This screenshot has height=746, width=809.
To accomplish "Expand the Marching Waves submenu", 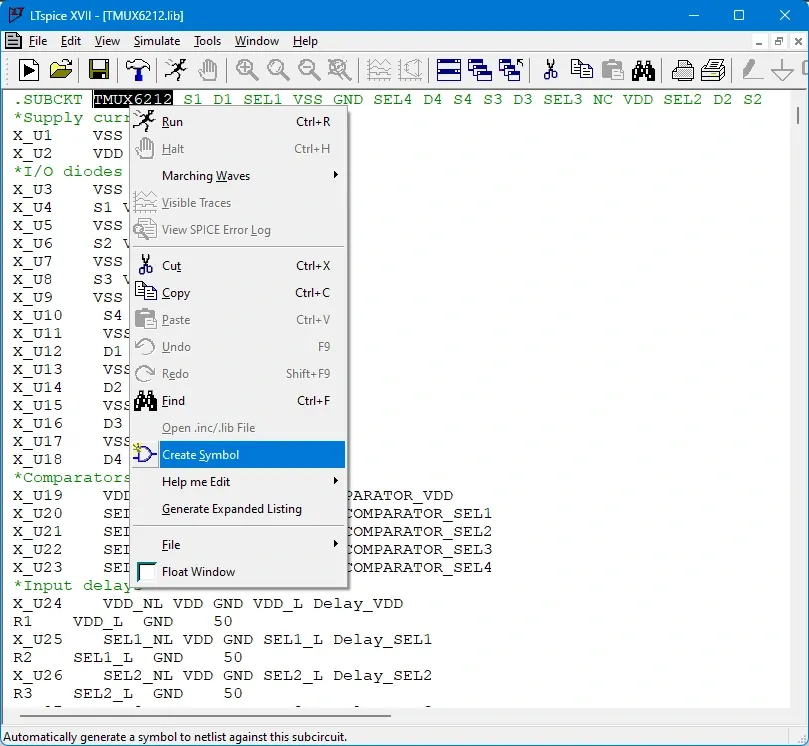I will pos(239,175).
